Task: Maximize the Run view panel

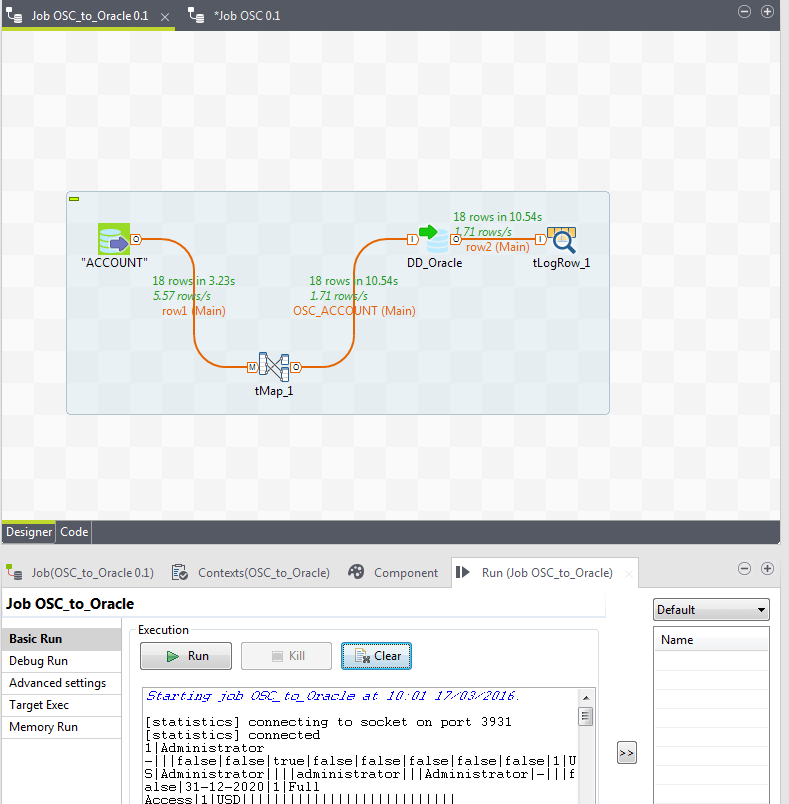Action: coord(768,568)
